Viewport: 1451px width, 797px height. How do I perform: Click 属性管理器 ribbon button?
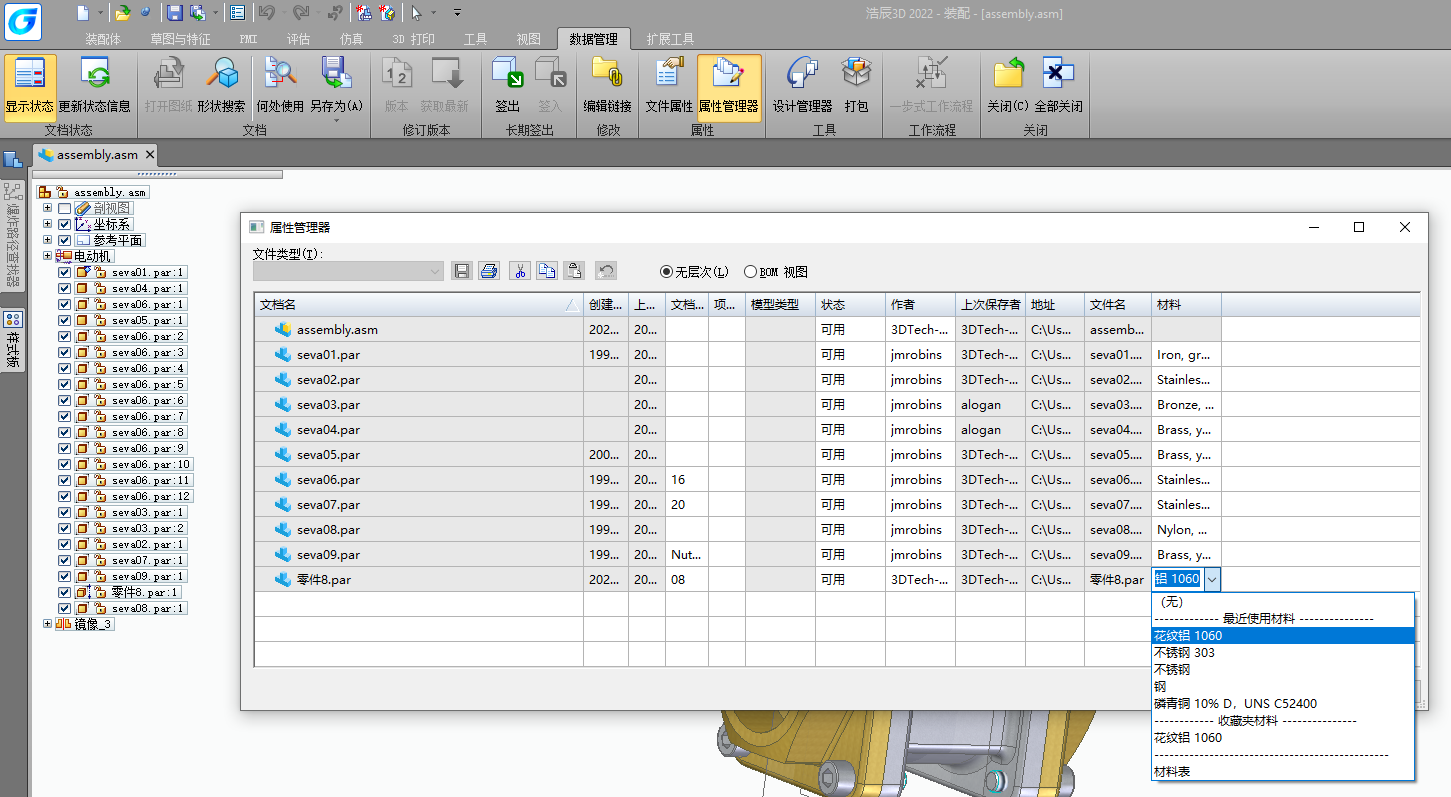pos(729,88)
